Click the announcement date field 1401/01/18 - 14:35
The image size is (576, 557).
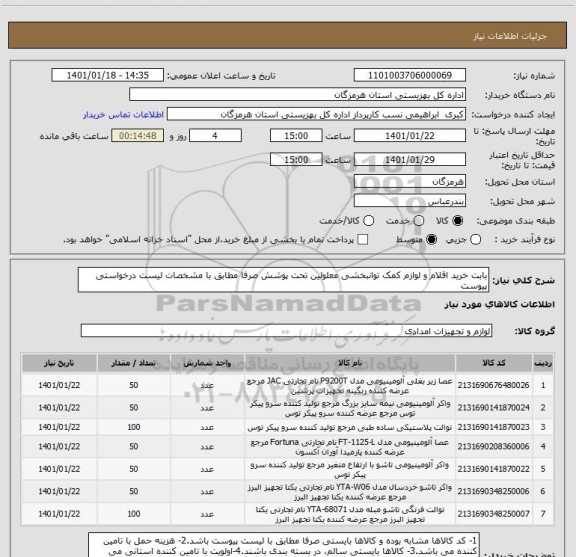tap(108, 75)
